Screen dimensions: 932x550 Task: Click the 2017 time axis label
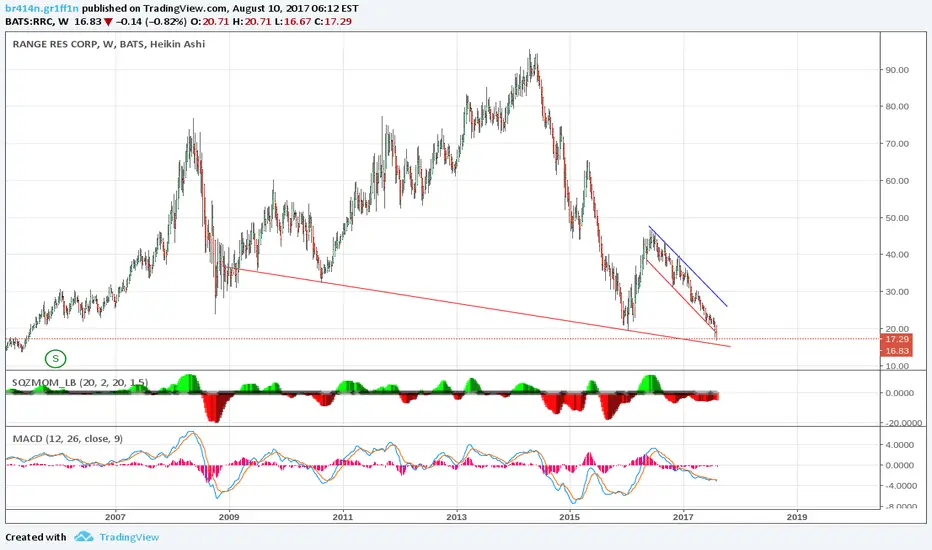pos(684,517)
